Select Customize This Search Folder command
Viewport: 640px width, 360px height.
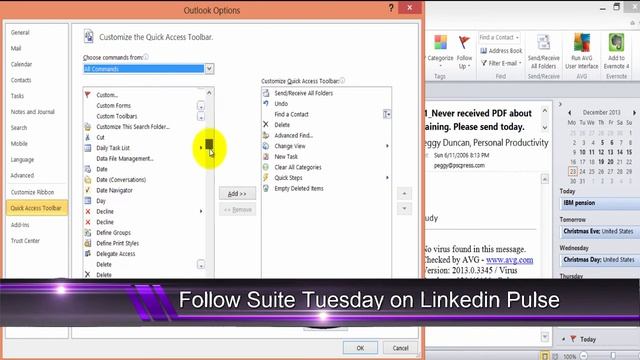(x=133, y=127)
